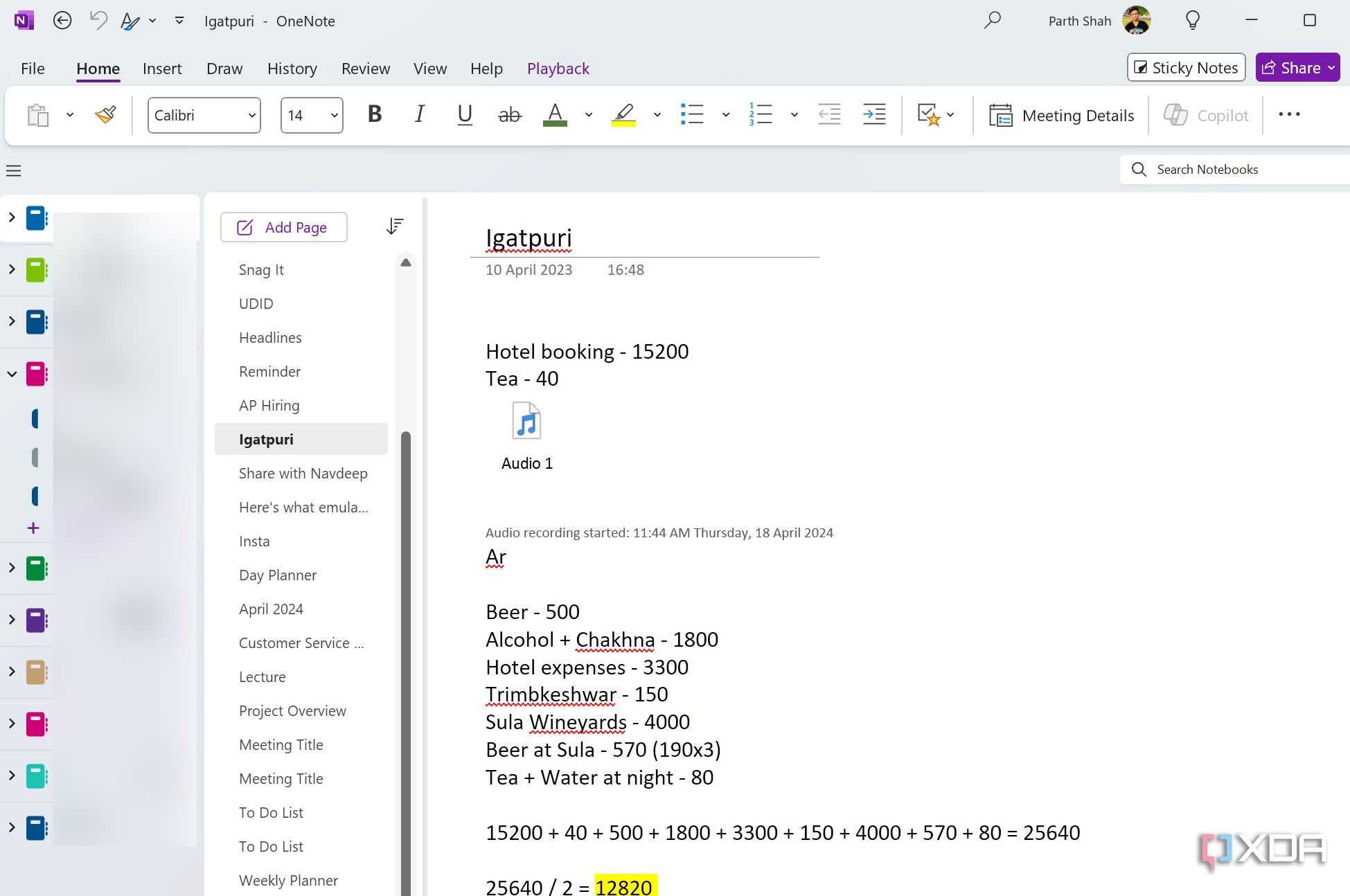Open the Help tab
Screen dimensions: 1350x896
(x=486, y=69)
